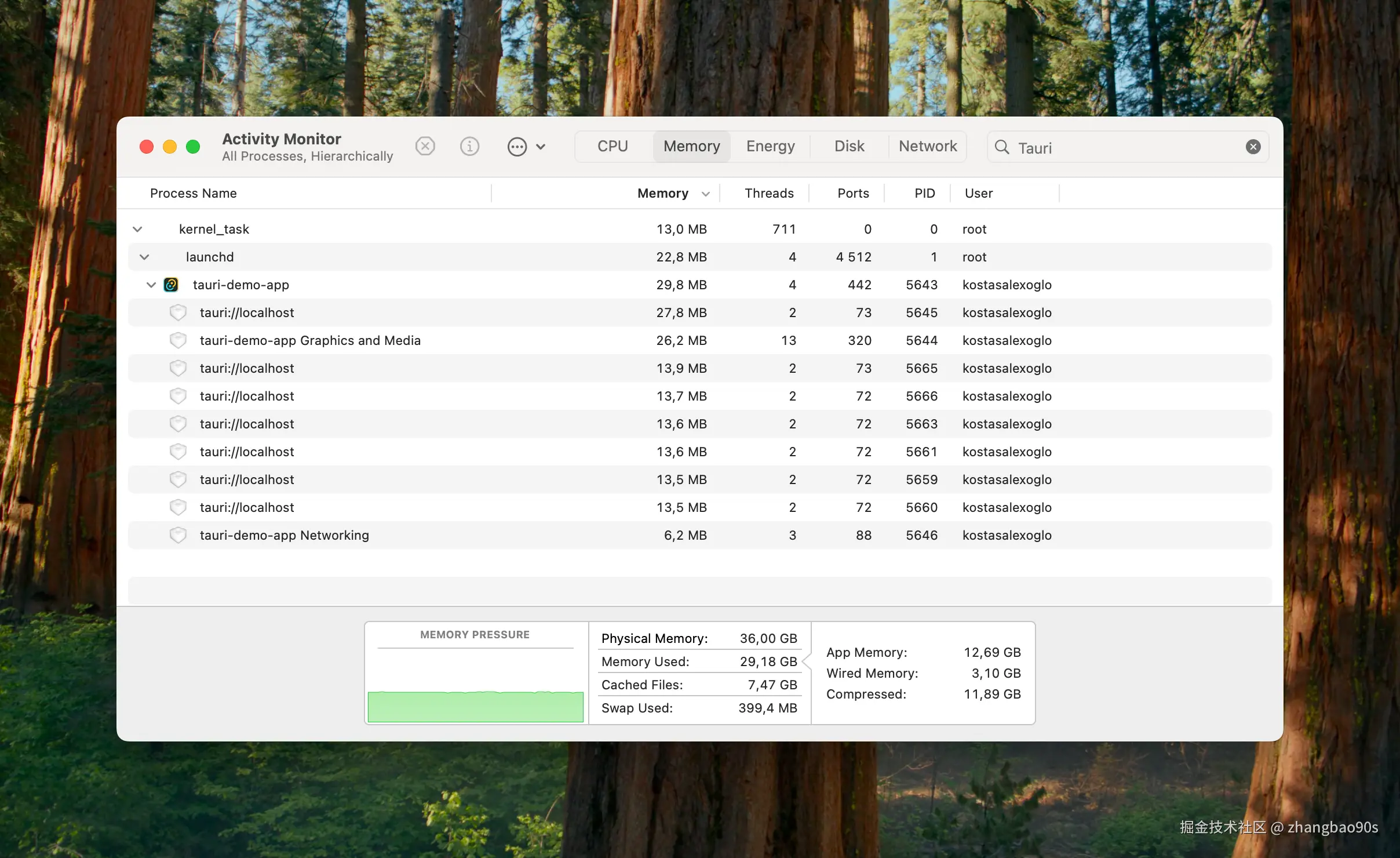
Task: Click the stop process (X) toolbar icon
Action: click(425, 146)
